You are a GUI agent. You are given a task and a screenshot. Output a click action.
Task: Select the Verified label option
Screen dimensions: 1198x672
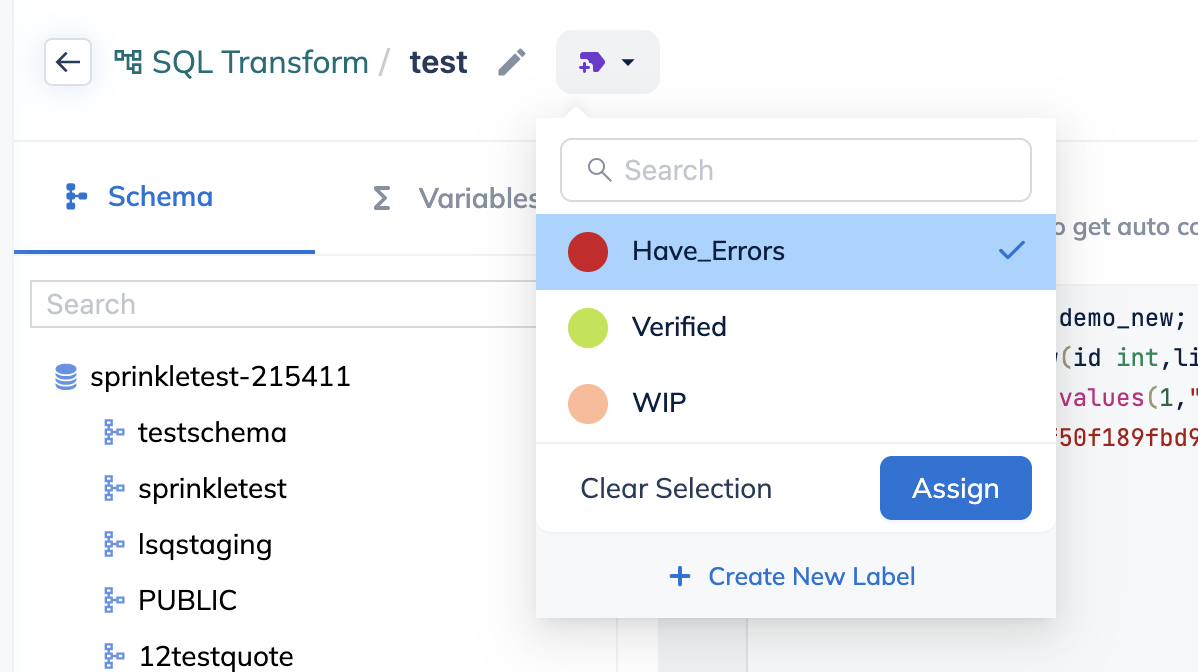tap(795, 328)
